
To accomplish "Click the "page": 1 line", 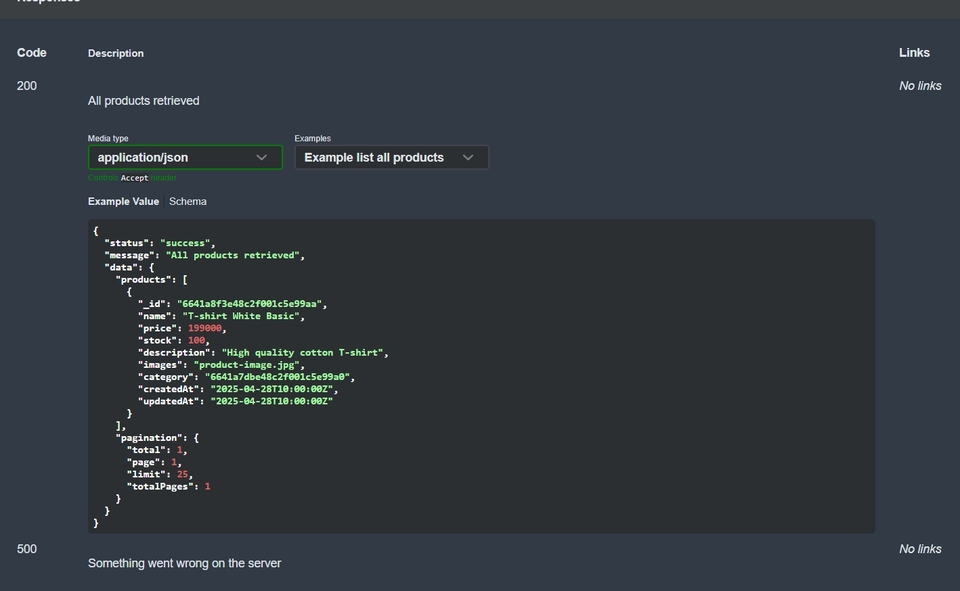I will [154, 462].
